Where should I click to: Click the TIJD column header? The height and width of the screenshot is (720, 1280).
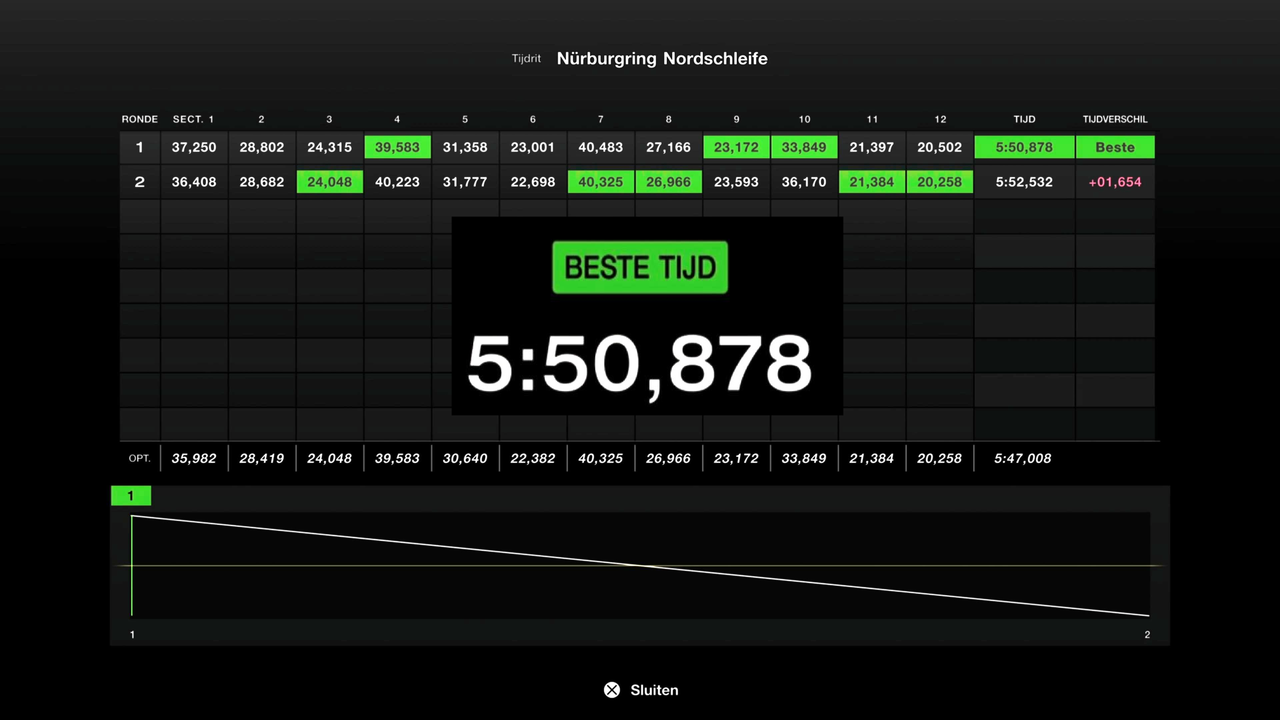pyautogui.click(x=1024, y=119)
